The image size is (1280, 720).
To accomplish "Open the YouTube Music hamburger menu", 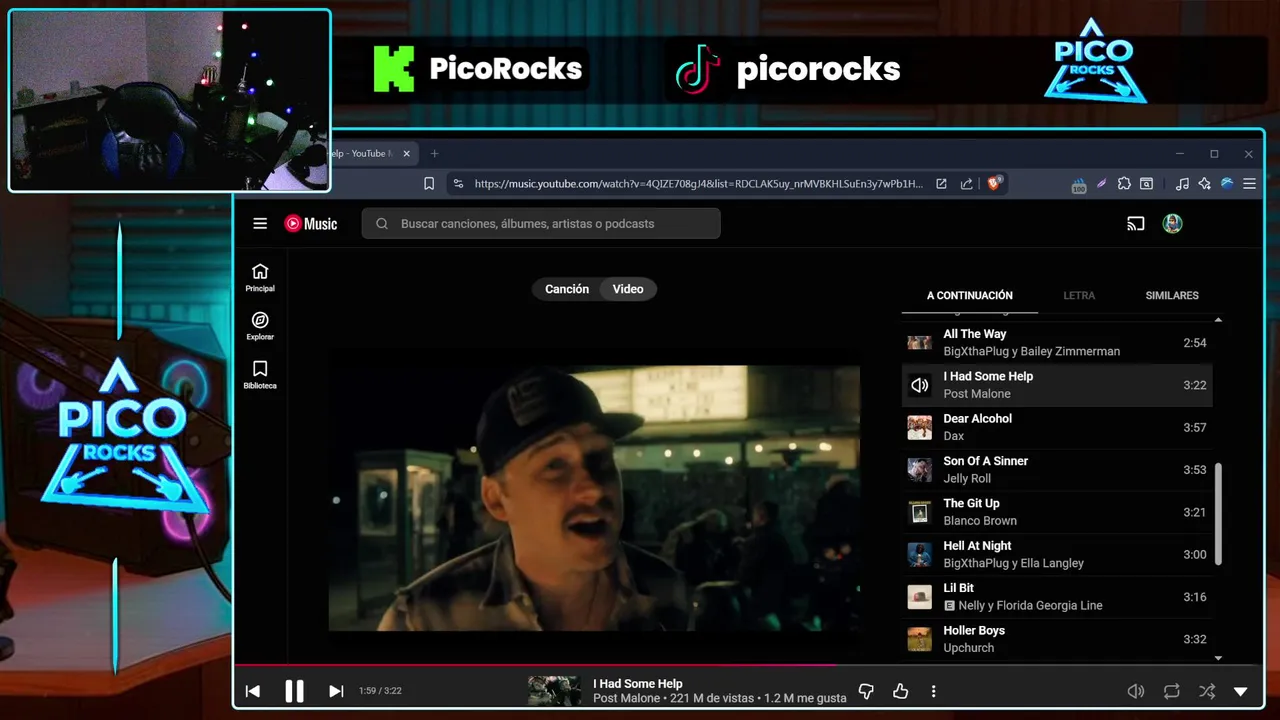I will pos(260,224).
